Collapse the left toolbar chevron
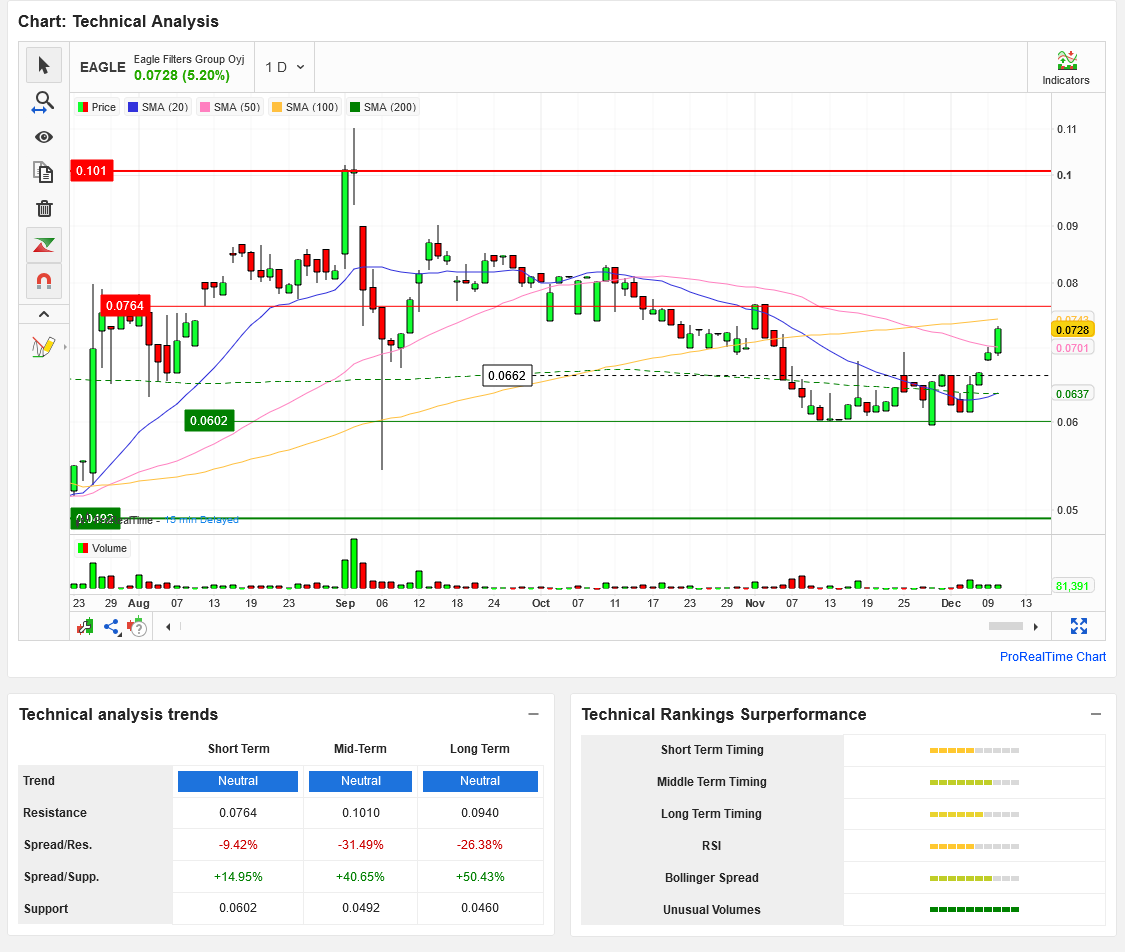The width and height of the screenshot is (1125, 952). 43,314
